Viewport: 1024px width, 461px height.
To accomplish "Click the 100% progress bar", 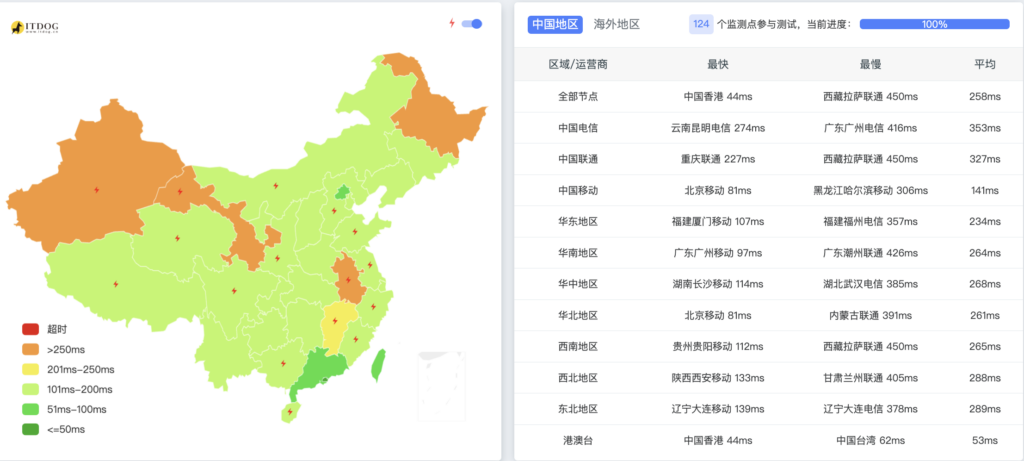I will [934, 24].
